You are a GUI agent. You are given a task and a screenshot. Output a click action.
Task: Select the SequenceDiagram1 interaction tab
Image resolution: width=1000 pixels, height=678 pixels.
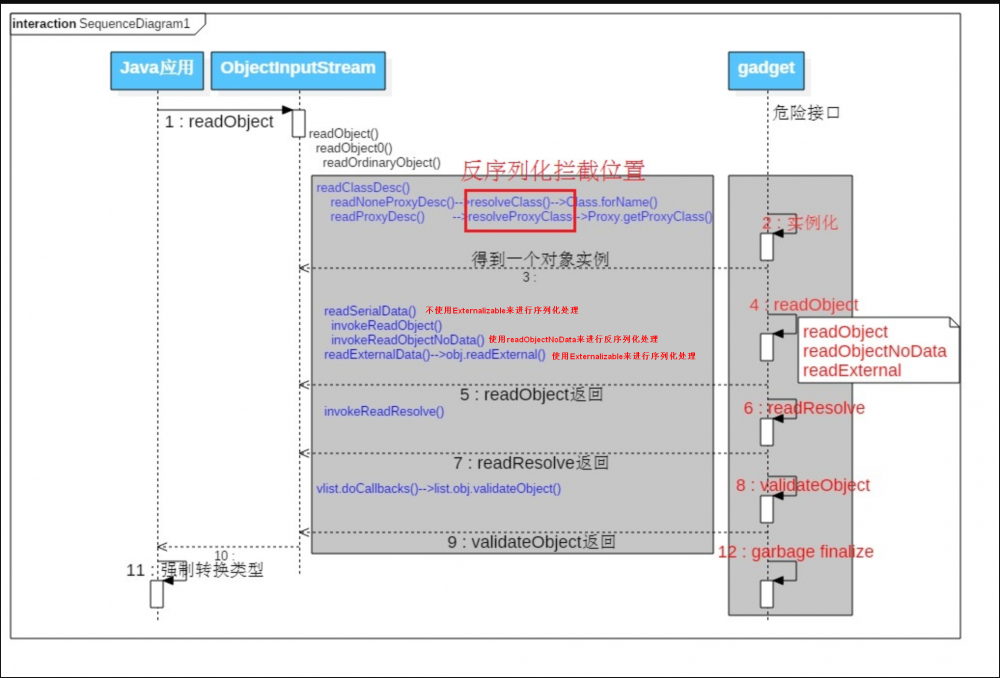100,23
